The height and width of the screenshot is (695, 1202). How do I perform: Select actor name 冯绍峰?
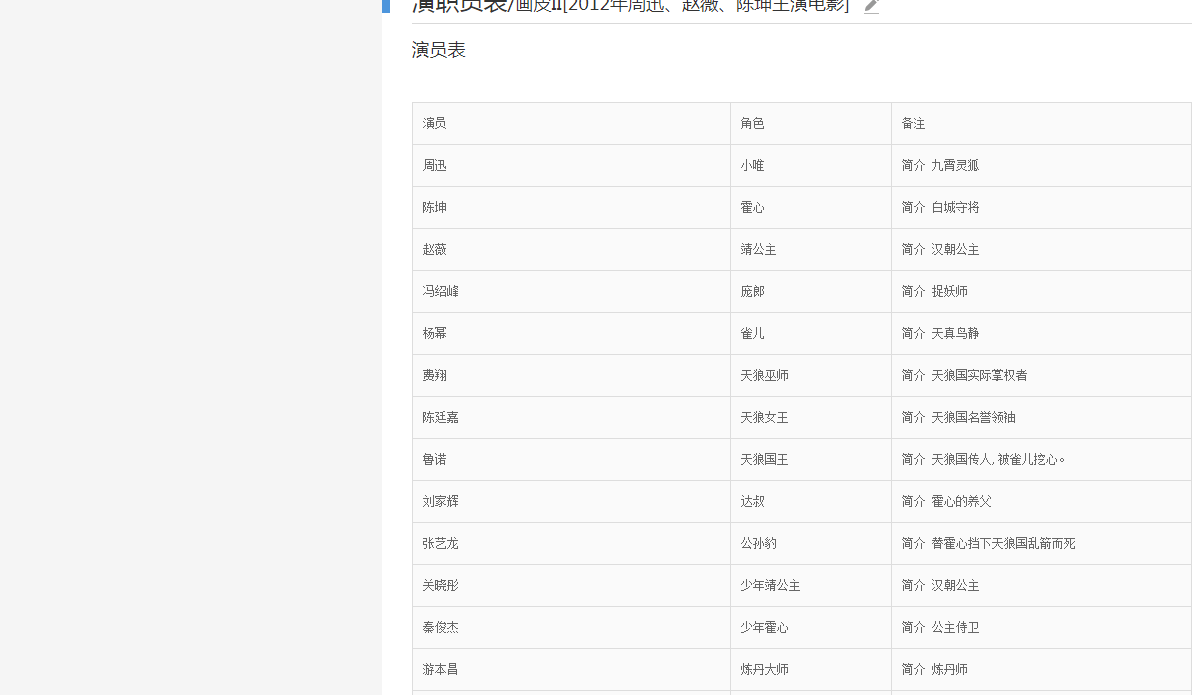(440, 291)
